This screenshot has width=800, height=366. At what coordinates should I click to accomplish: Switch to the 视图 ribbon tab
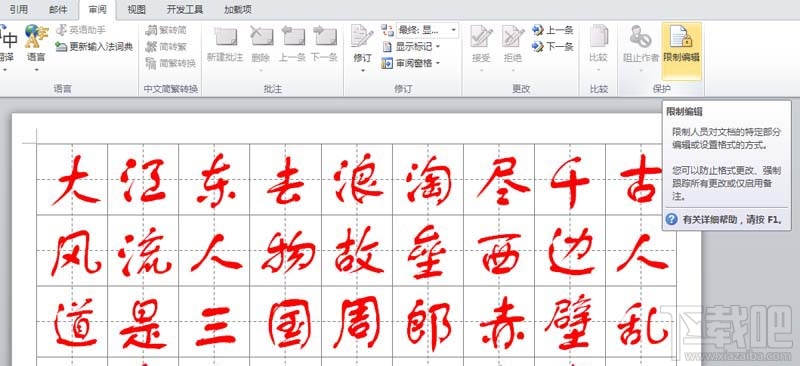[136, 9]
